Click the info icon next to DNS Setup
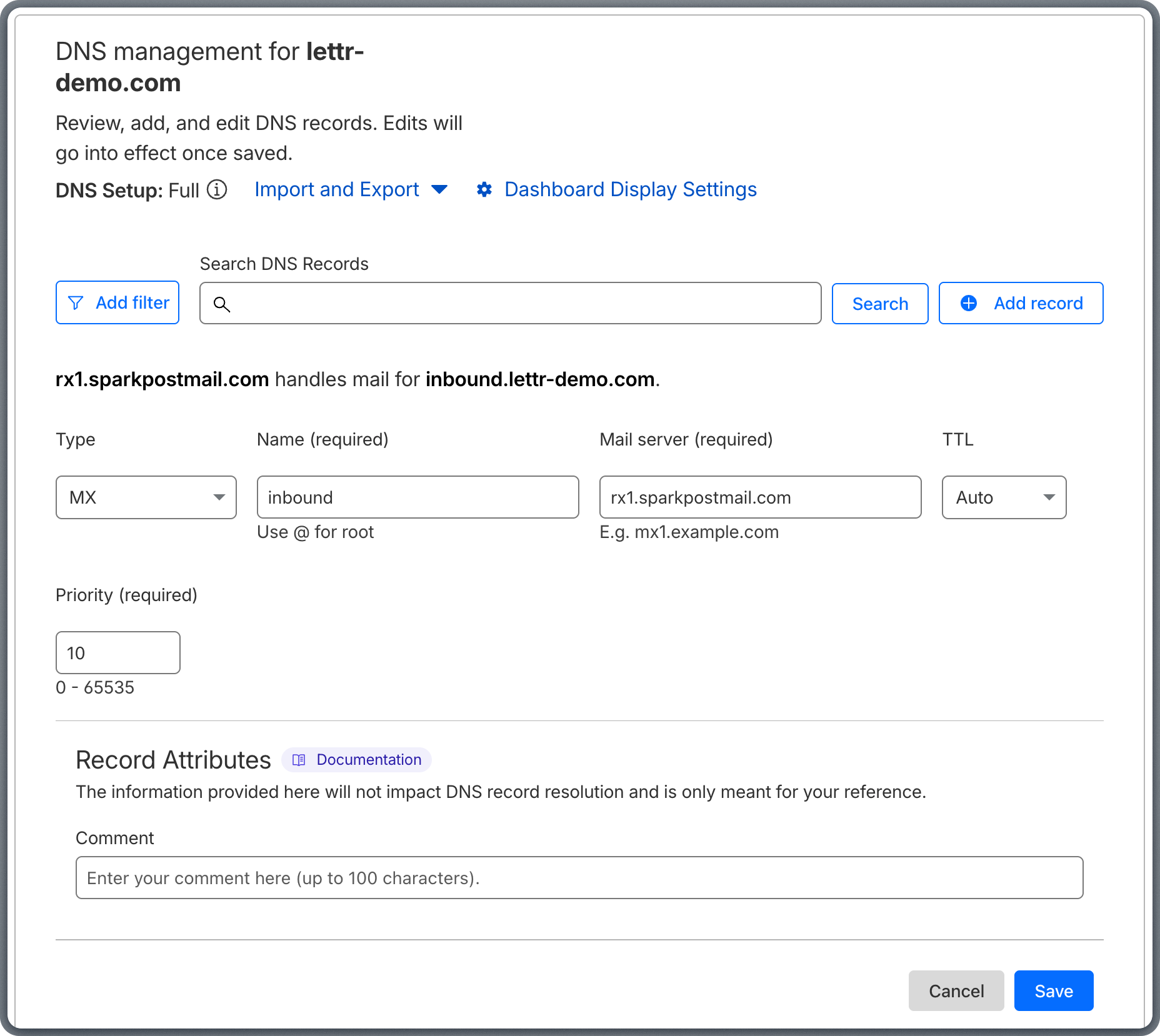 tap(217, 190)
